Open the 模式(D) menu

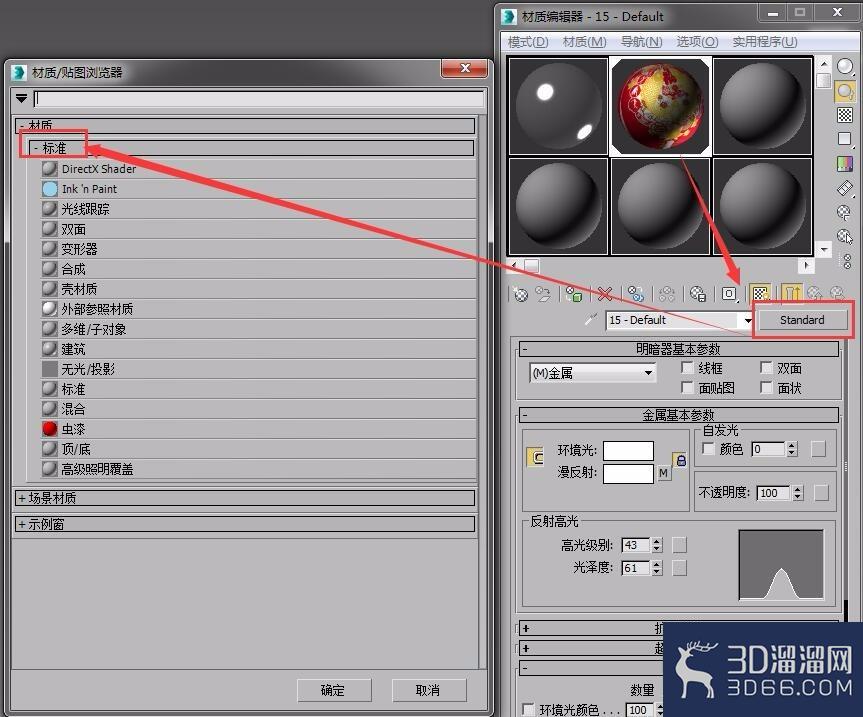click(528, 42)
